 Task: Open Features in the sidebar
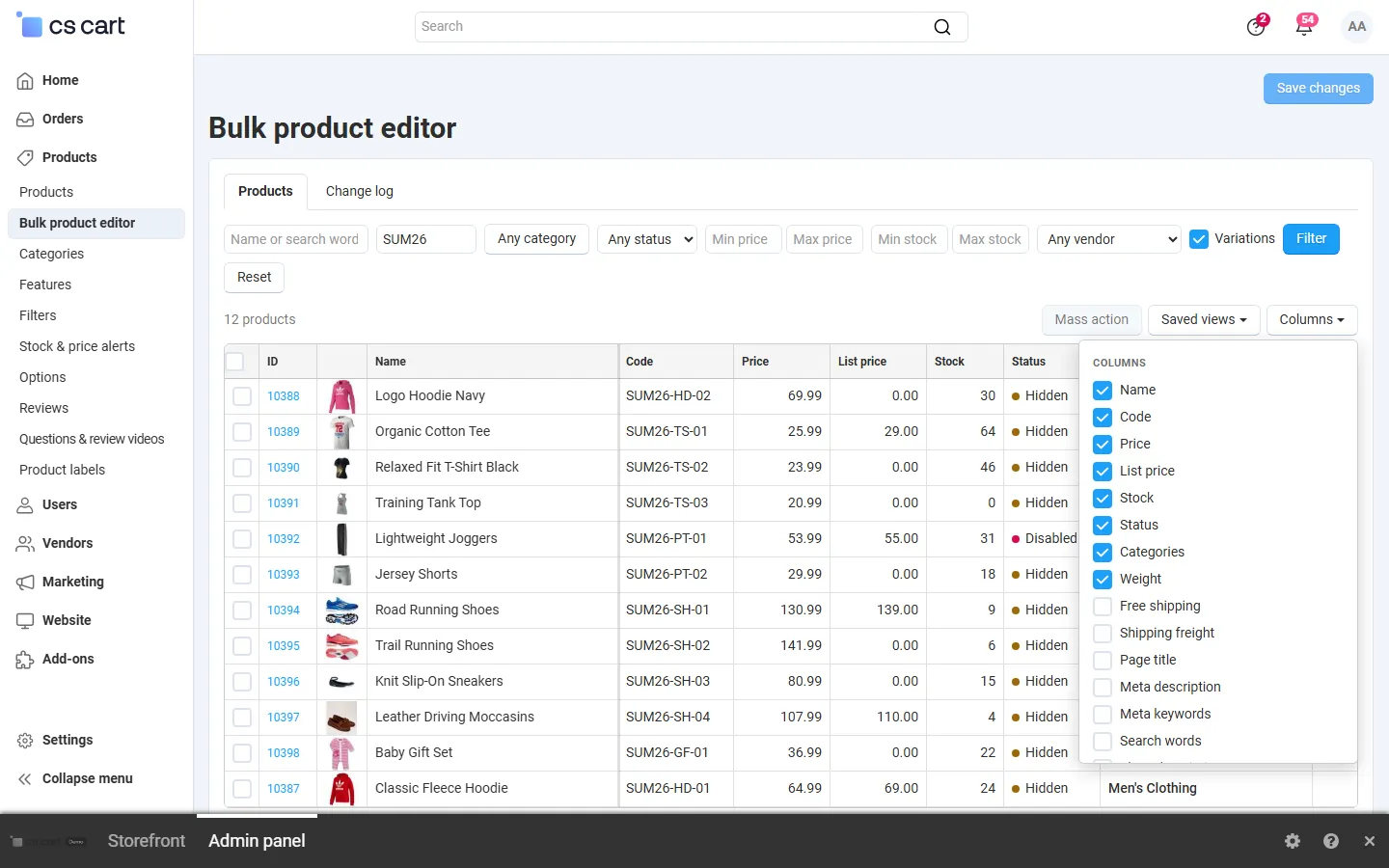pos(45,285)
